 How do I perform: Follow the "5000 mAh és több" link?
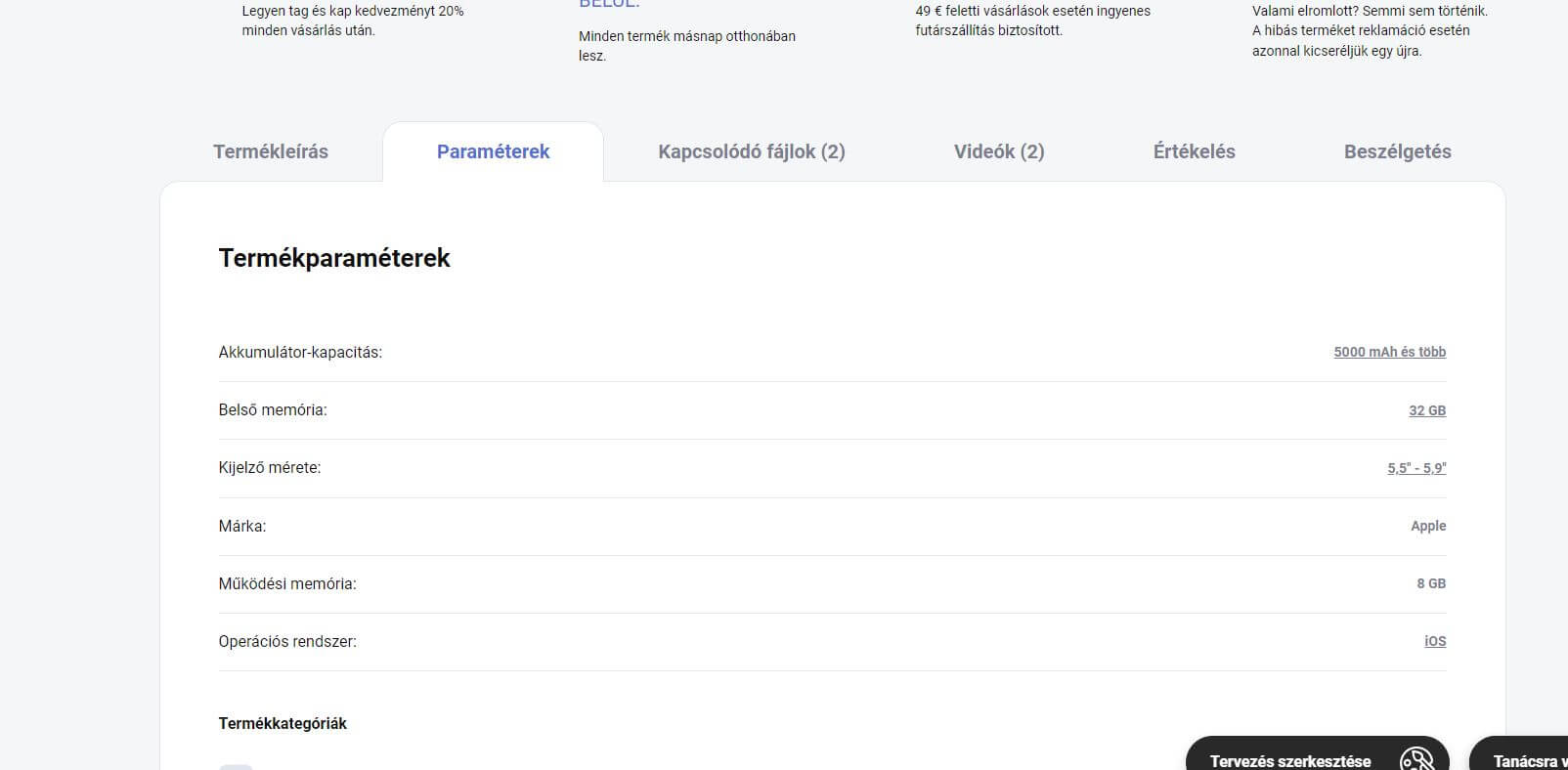point(1389,352)
